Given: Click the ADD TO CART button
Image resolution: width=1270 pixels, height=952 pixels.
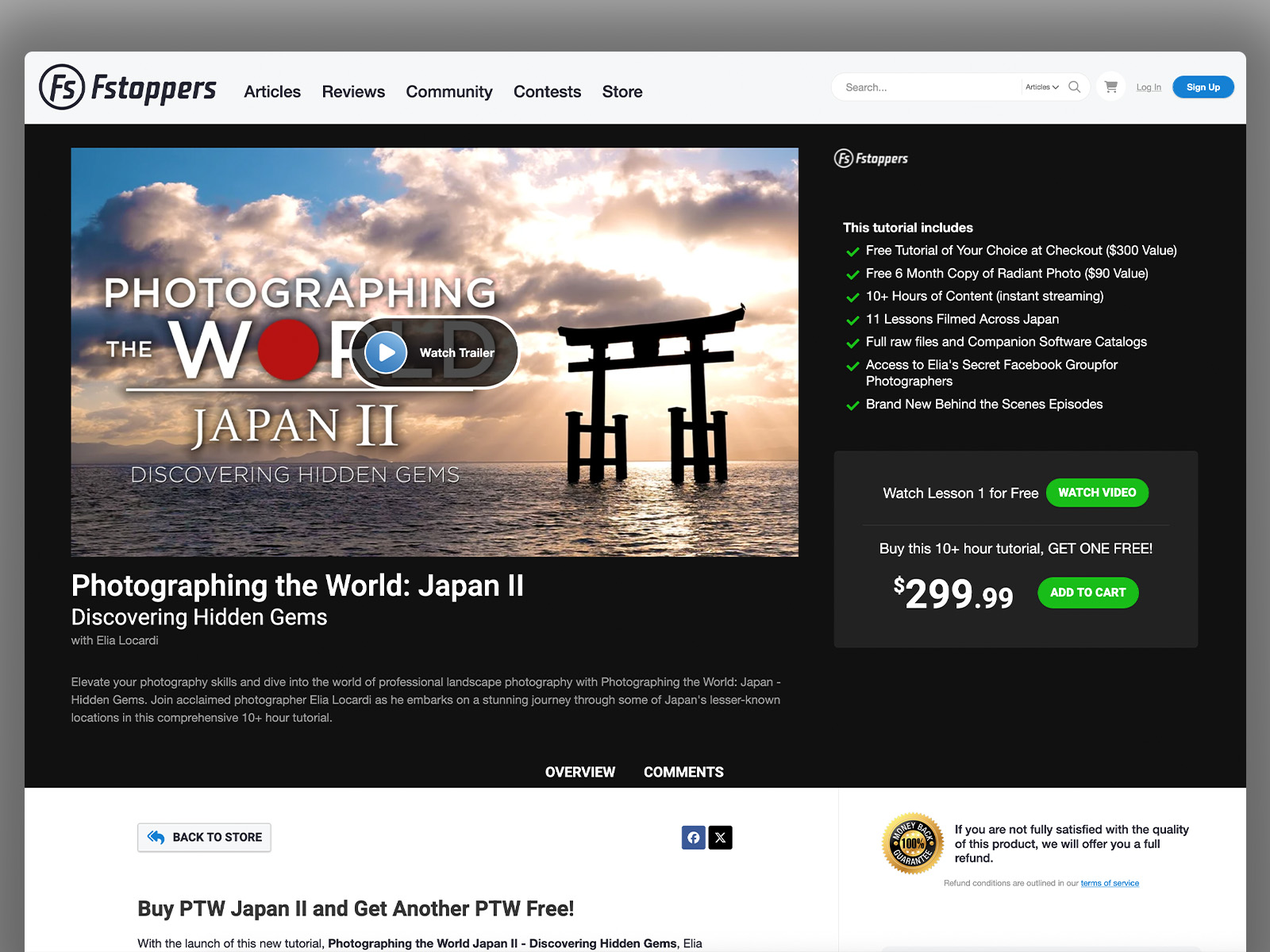Looking at the screenshot, I should pos(1088,593).
